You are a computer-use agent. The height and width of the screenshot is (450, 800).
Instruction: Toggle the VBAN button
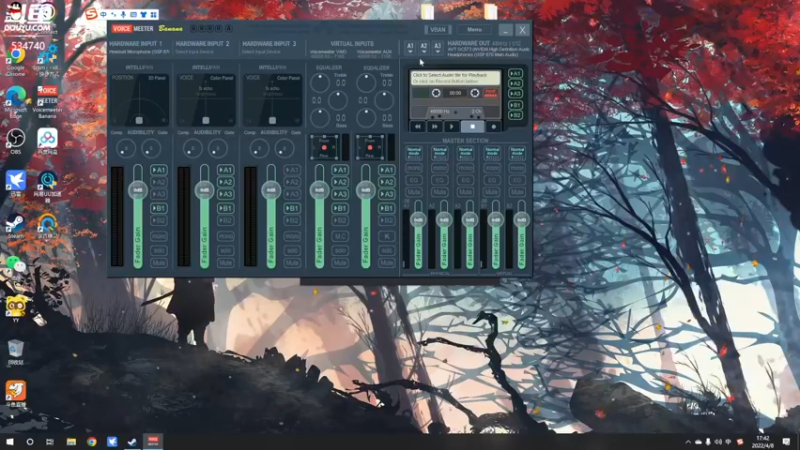(437, 30)
